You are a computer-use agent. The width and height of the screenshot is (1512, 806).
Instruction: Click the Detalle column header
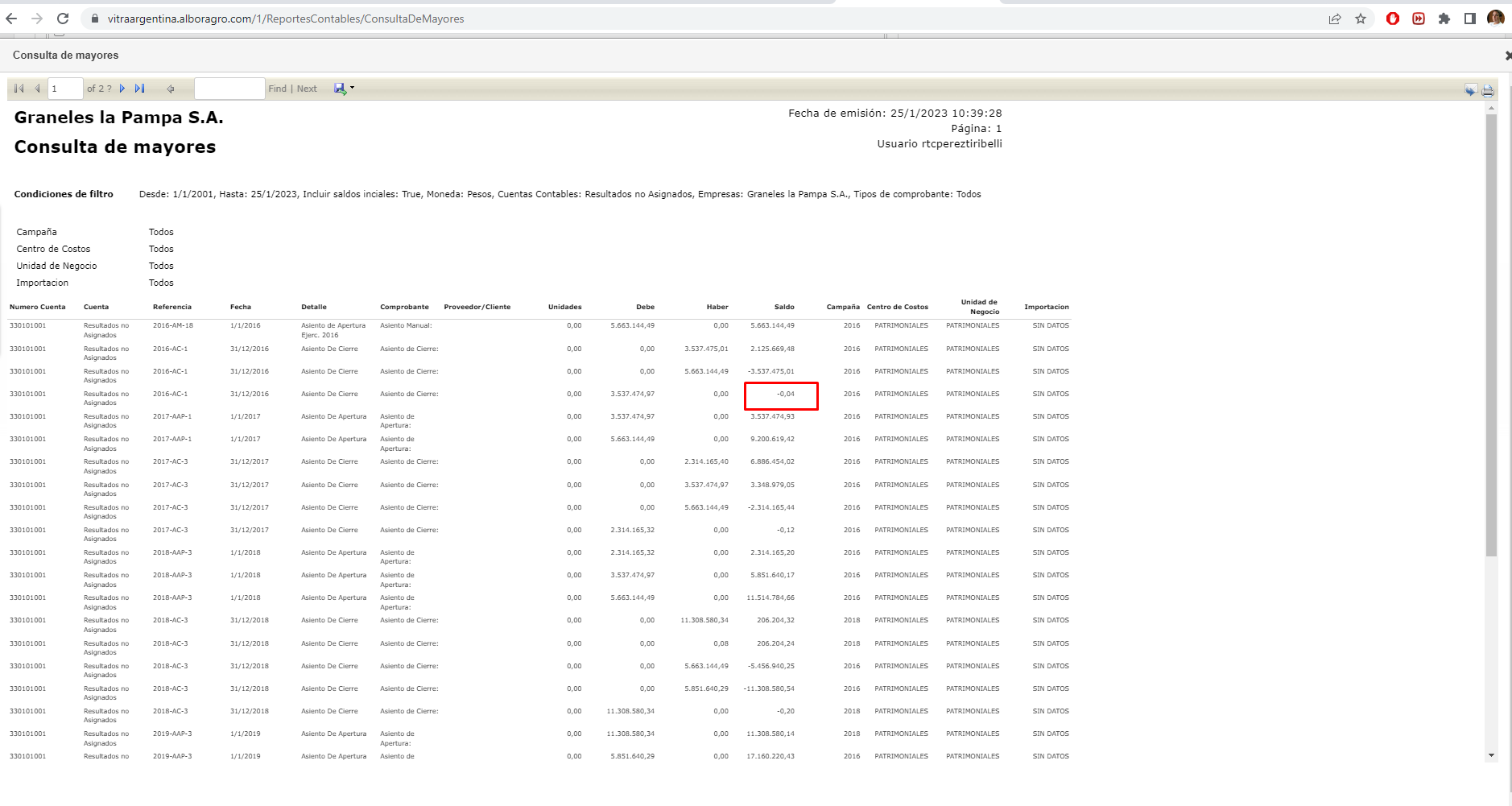[x=314, y=307]
